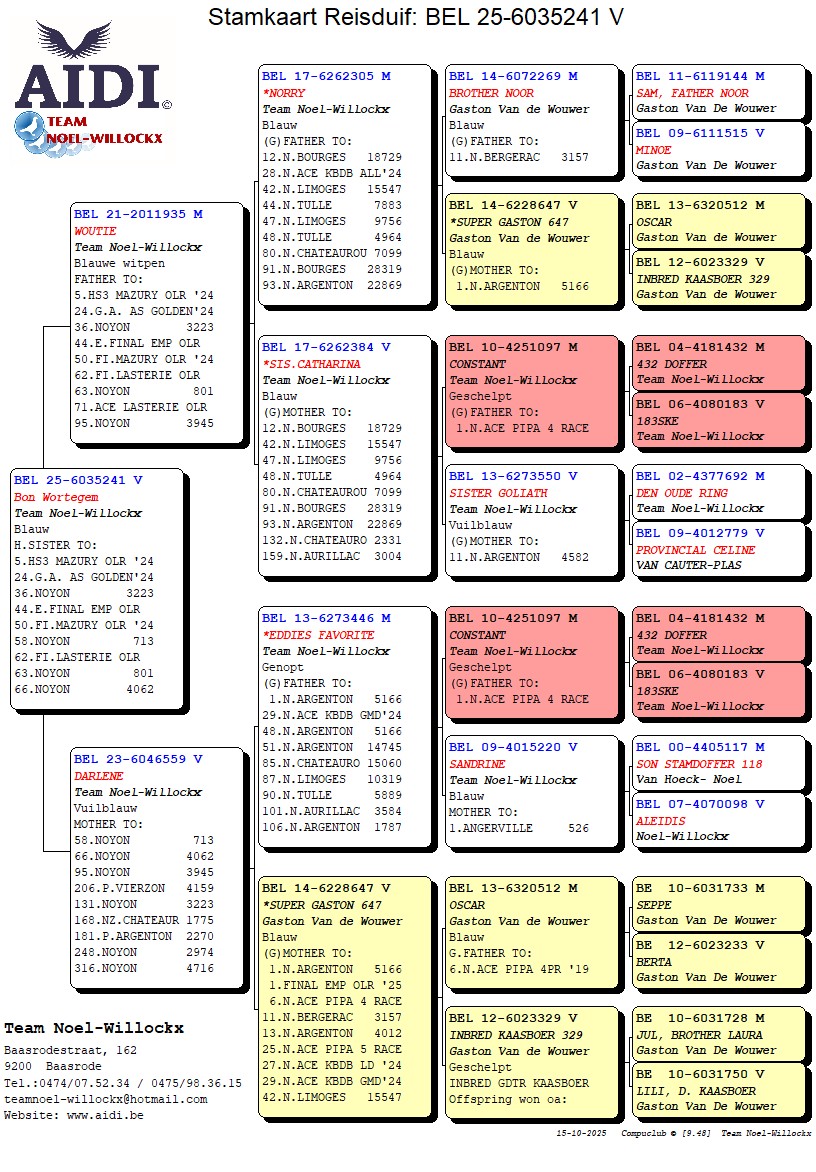Click the Team Noel-Willockx pigeon badge
Viewport: 816px width, 1172px height.
88,132
